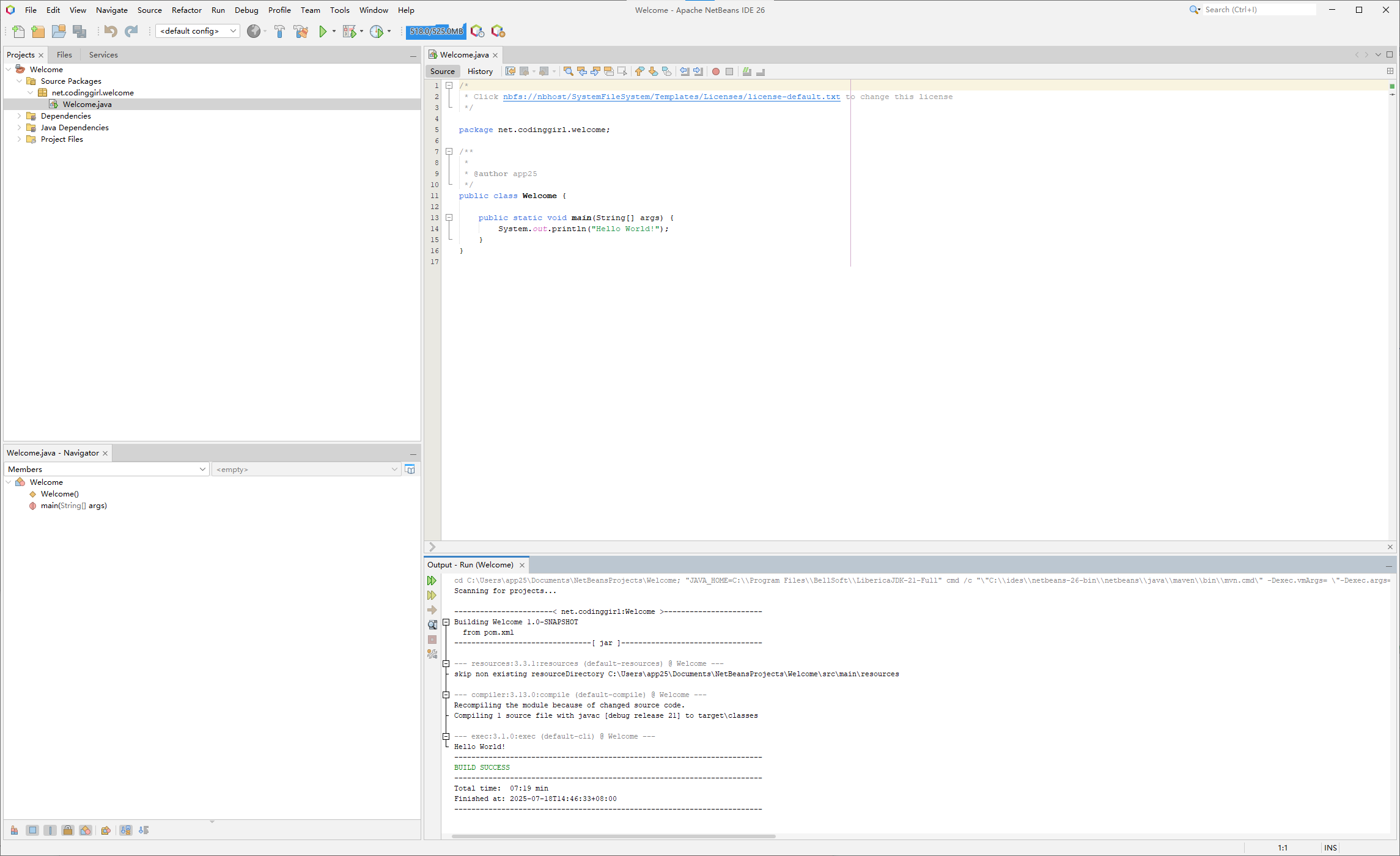Expand the Project Files node

(20, 139)
